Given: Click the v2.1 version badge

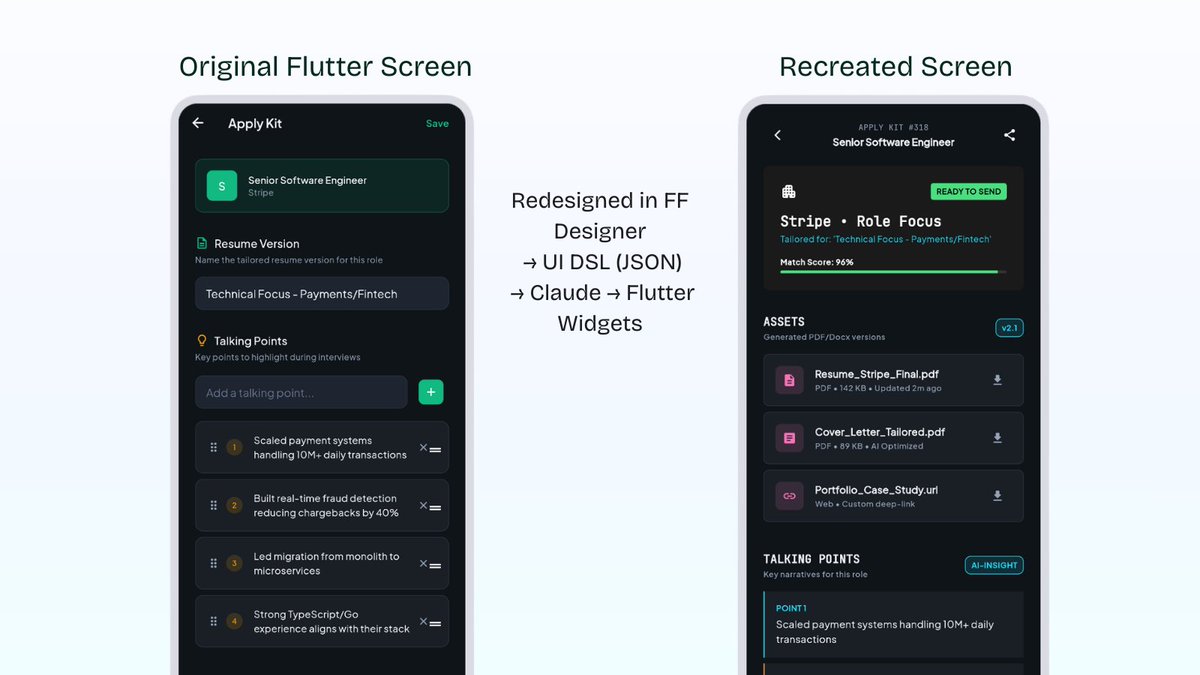Looking at the screenshot, I should [x=1009, y=328].
